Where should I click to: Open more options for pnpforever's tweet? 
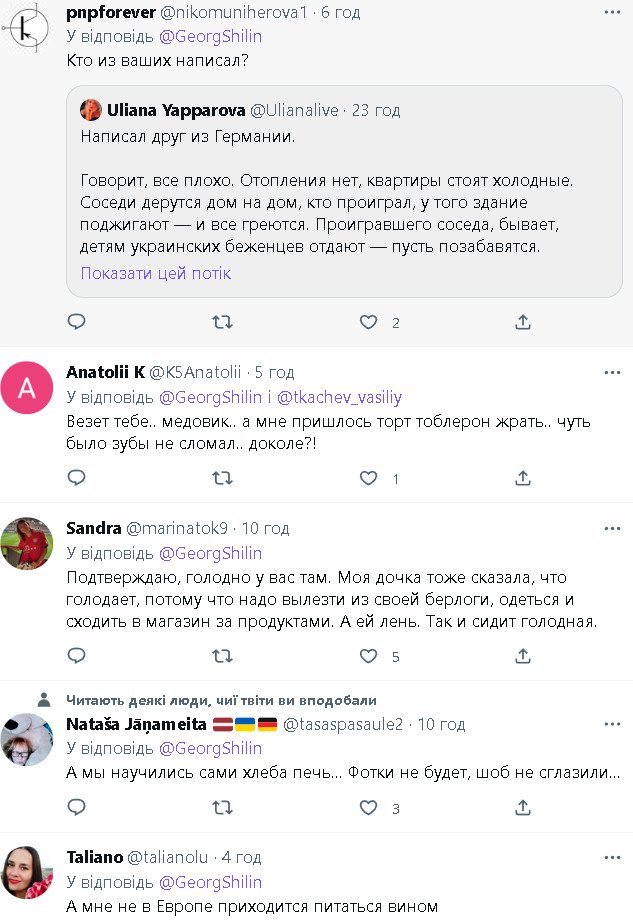point(612,13)
